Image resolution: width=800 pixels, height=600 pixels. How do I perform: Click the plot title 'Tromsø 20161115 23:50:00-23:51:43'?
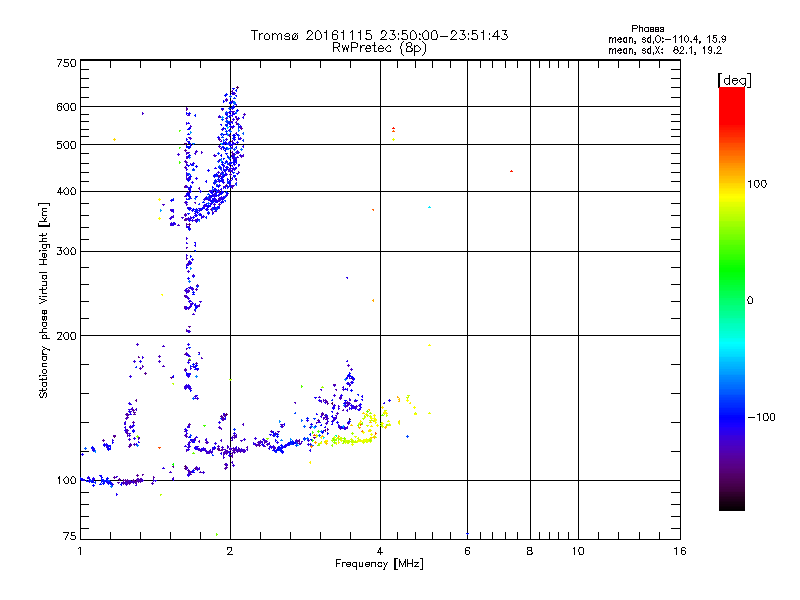click(379, 35)
